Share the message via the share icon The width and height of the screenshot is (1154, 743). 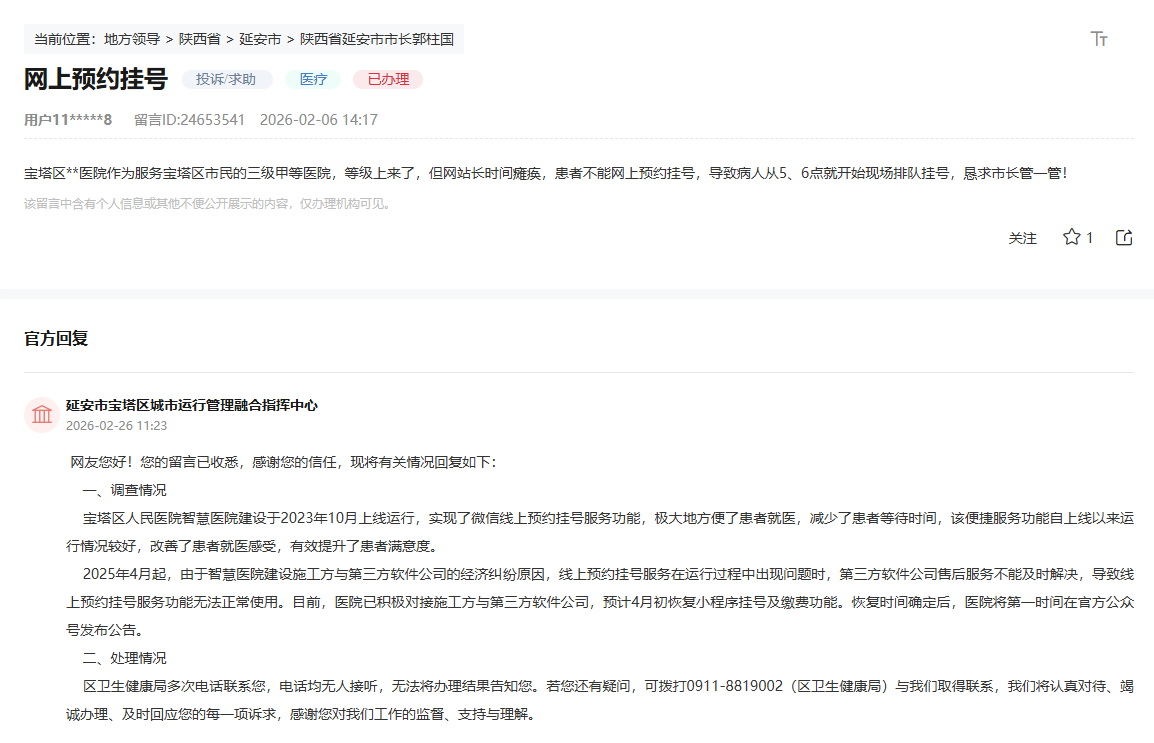1124,237
